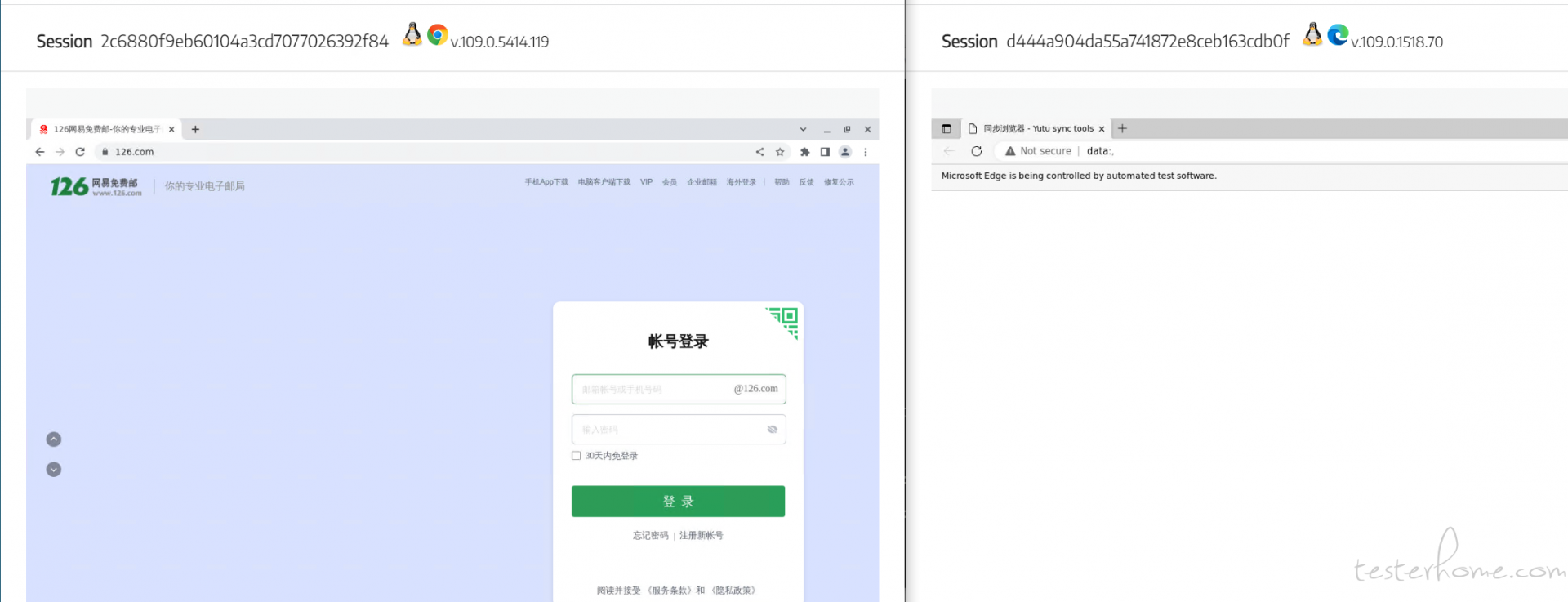Open the 反馈 navigation link

tap(807, 182)
